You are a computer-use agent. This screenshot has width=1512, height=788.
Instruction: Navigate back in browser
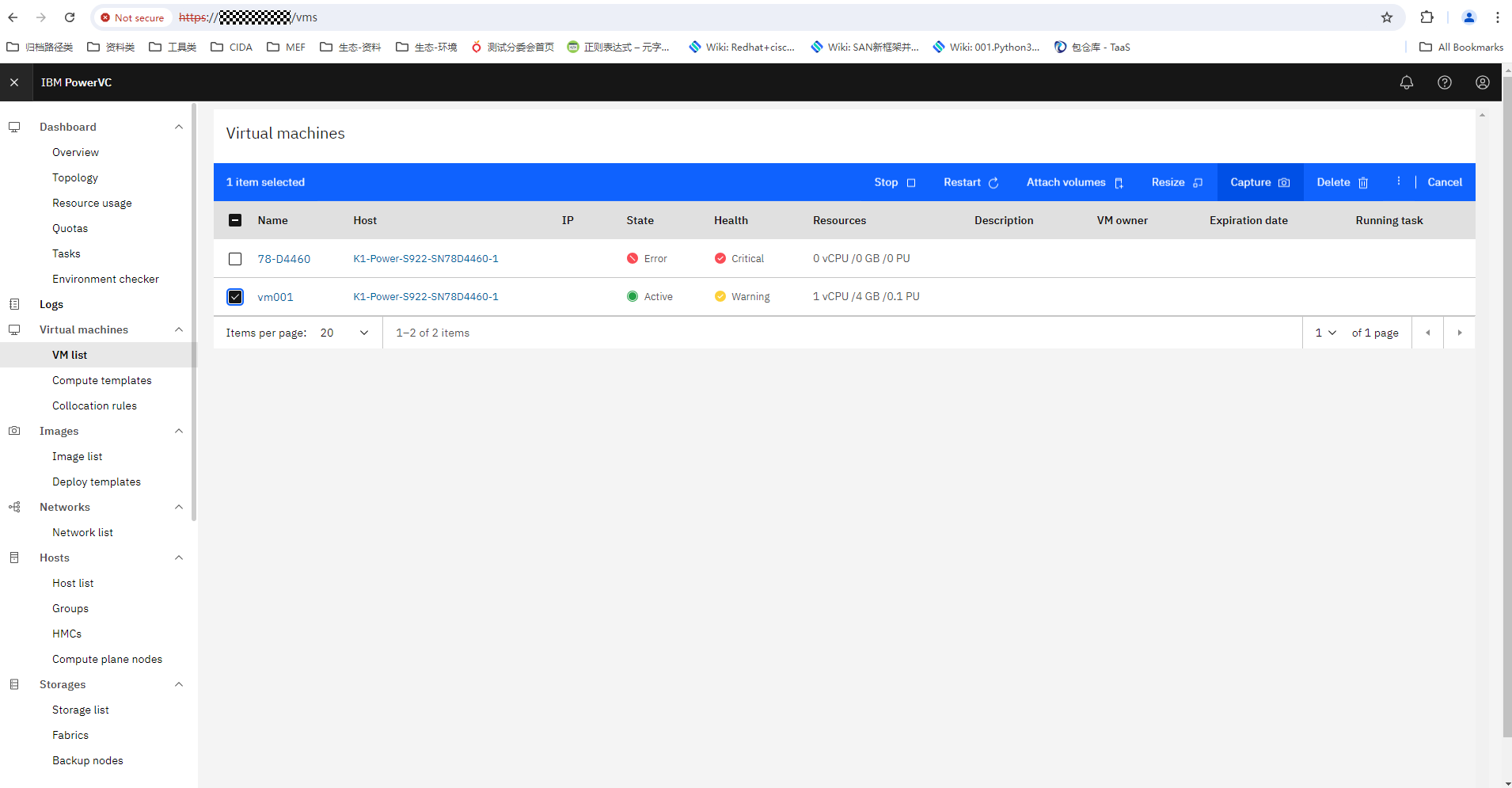[x=13, y=17]
